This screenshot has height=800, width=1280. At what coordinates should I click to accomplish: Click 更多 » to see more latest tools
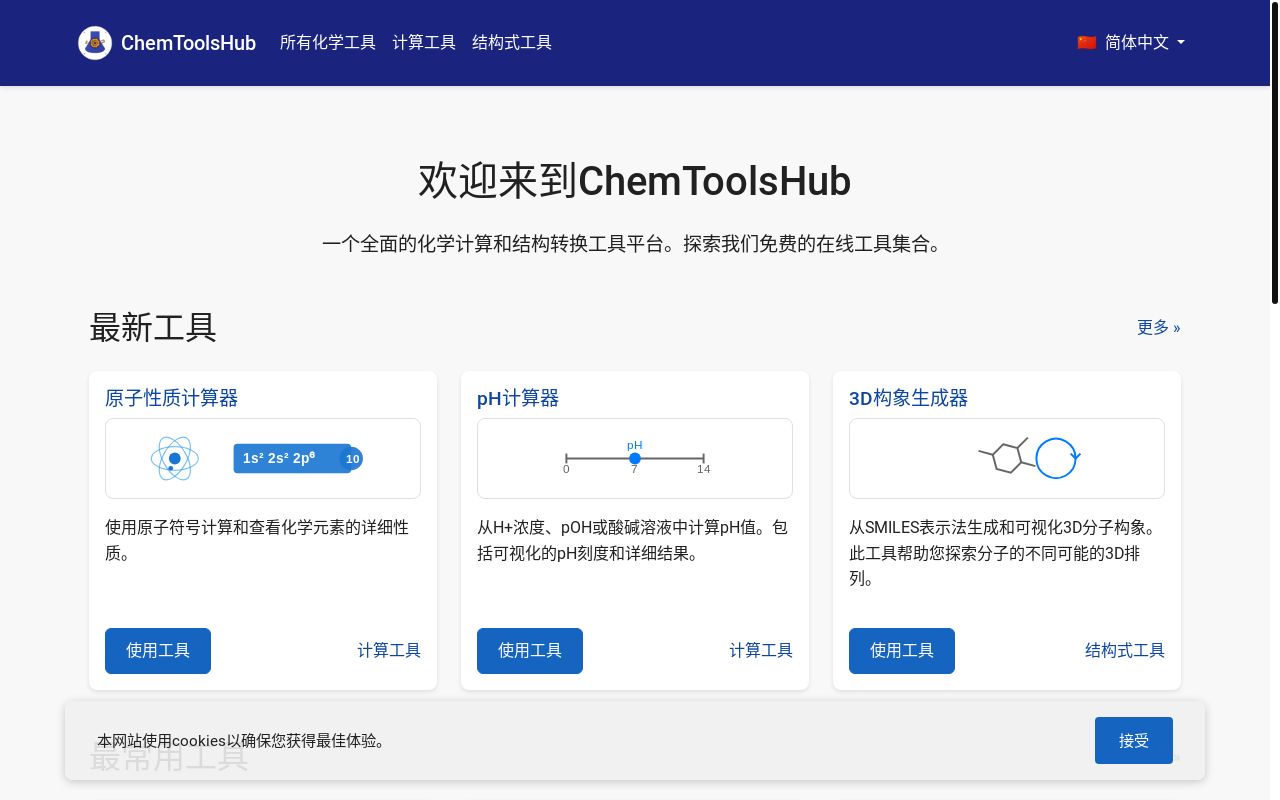click(1158, 327)
